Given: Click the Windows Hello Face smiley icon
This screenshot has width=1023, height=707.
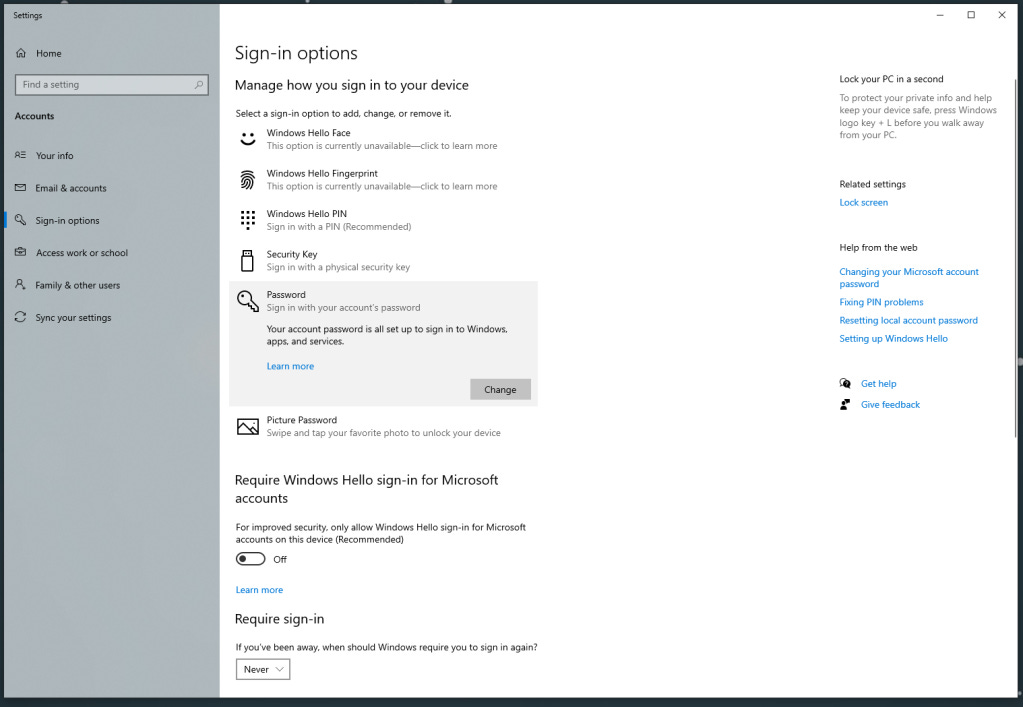Looking at the screenshot, I should pyautogui.click(x=248, y=139).
